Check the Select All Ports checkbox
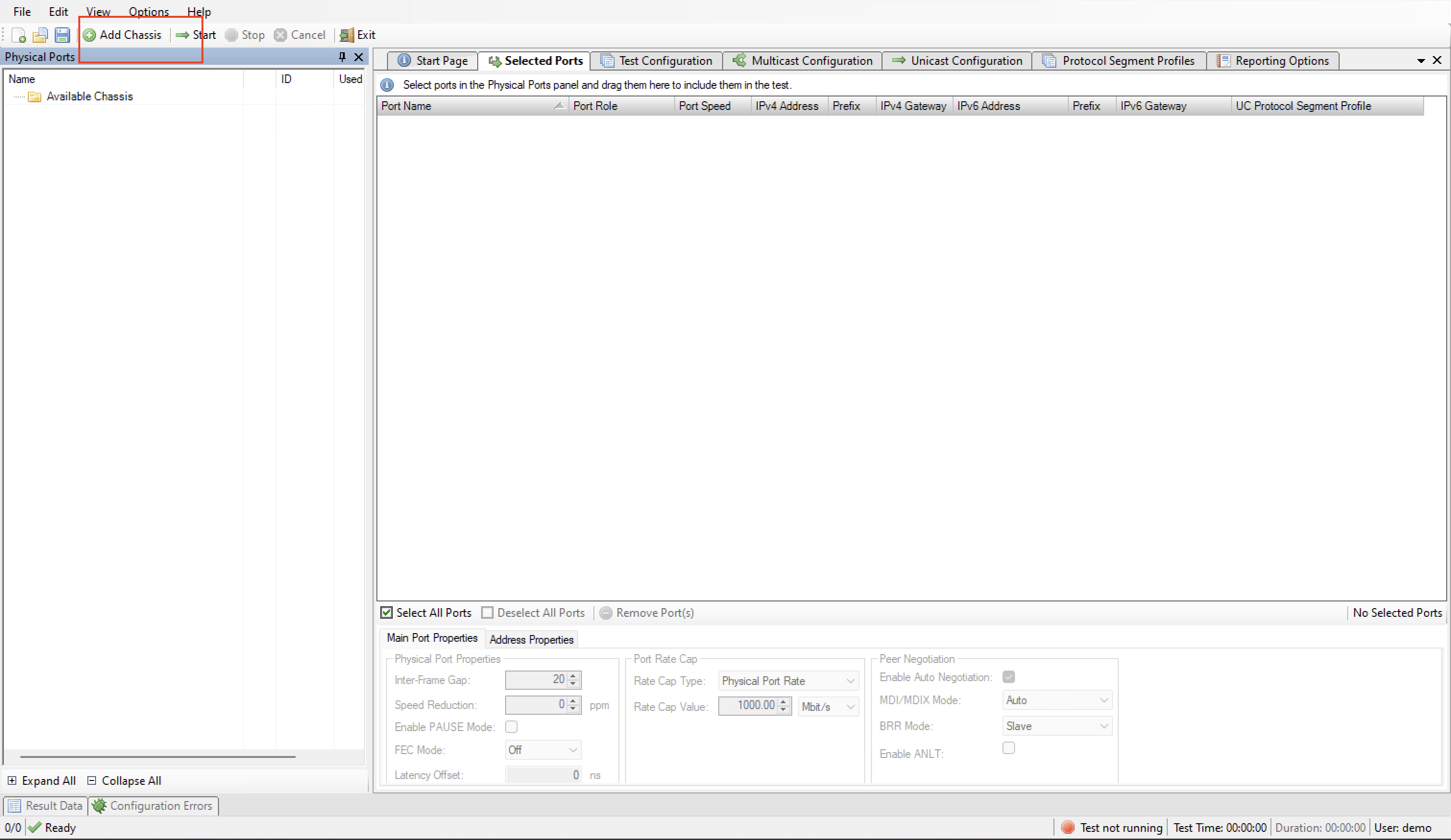The image size is (1451, 840). [387, 612]
